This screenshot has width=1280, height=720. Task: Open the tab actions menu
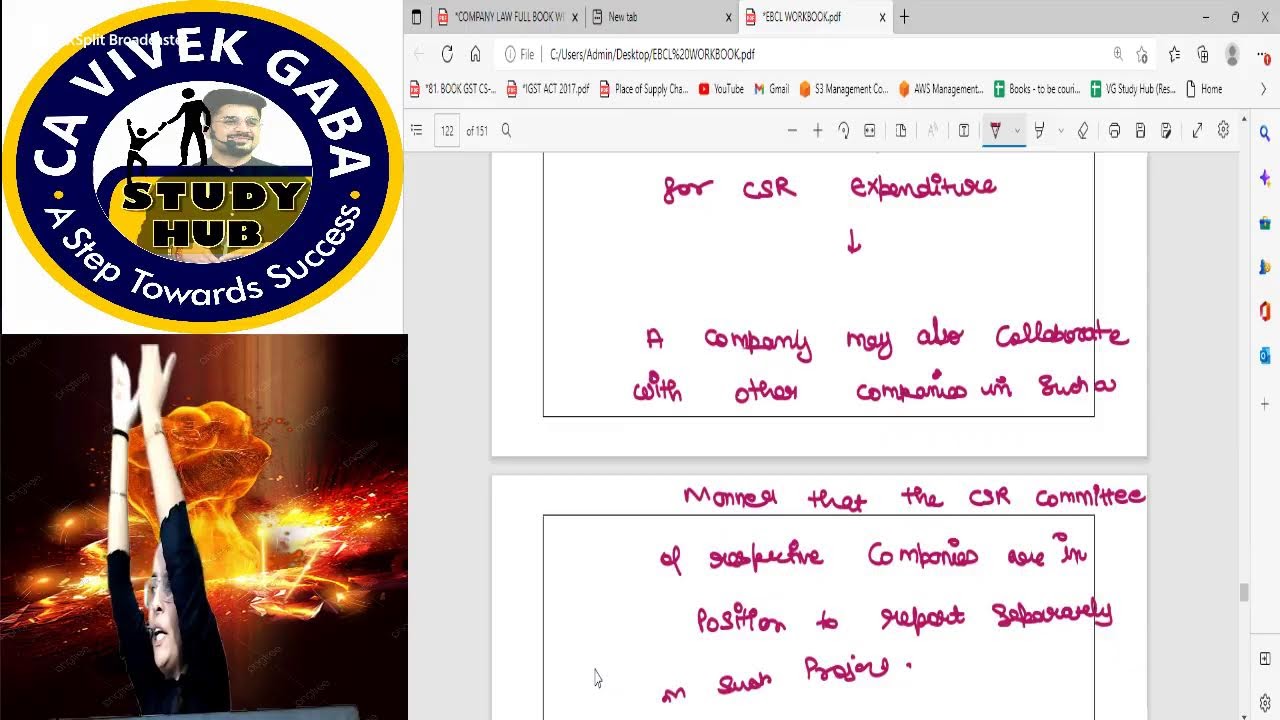pyautogui.click(x=416, y=17)
